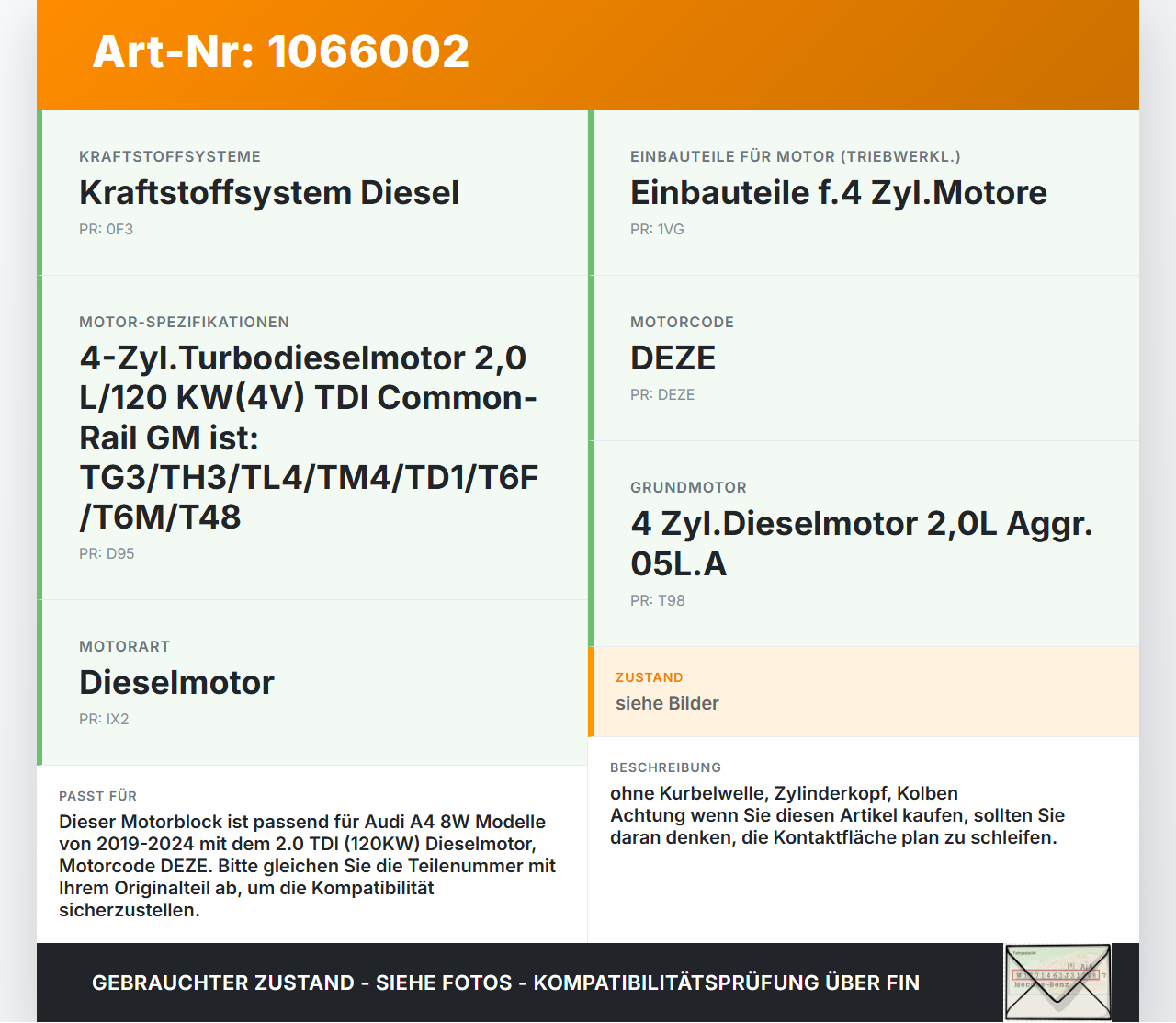The height and width of the screenshot is (1023, 1176).
Task: Click the 'Dieser Motorblock ist passend für Audi A4' paragraph
Action: pyautogui.click(x=308, y=866)
